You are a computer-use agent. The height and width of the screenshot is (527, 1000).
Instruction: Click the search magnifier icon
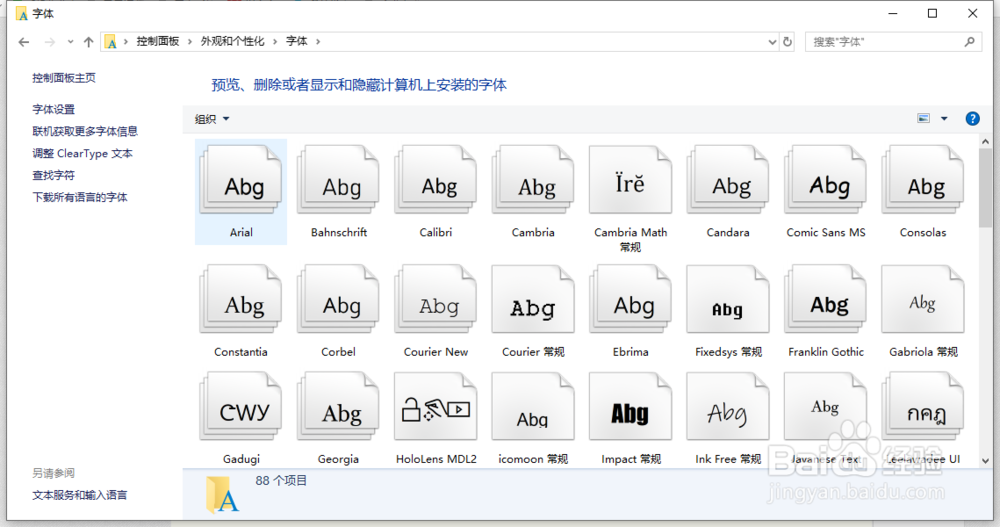[x=969, y=41]
